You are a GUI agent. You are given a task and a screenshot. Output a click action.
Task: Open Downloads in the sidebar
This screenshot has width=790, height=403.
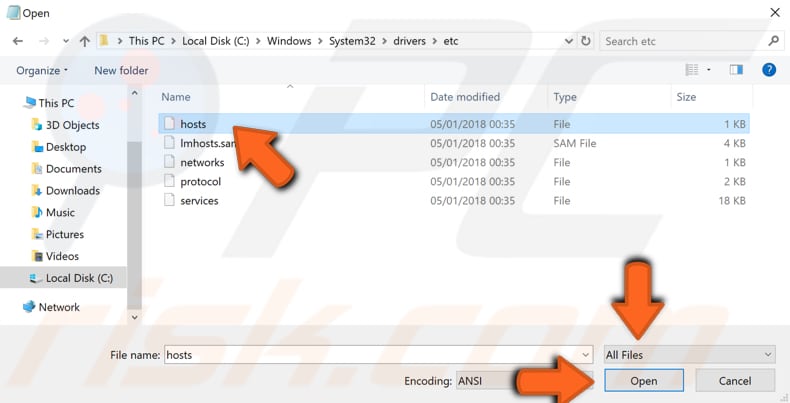[73, 190]
